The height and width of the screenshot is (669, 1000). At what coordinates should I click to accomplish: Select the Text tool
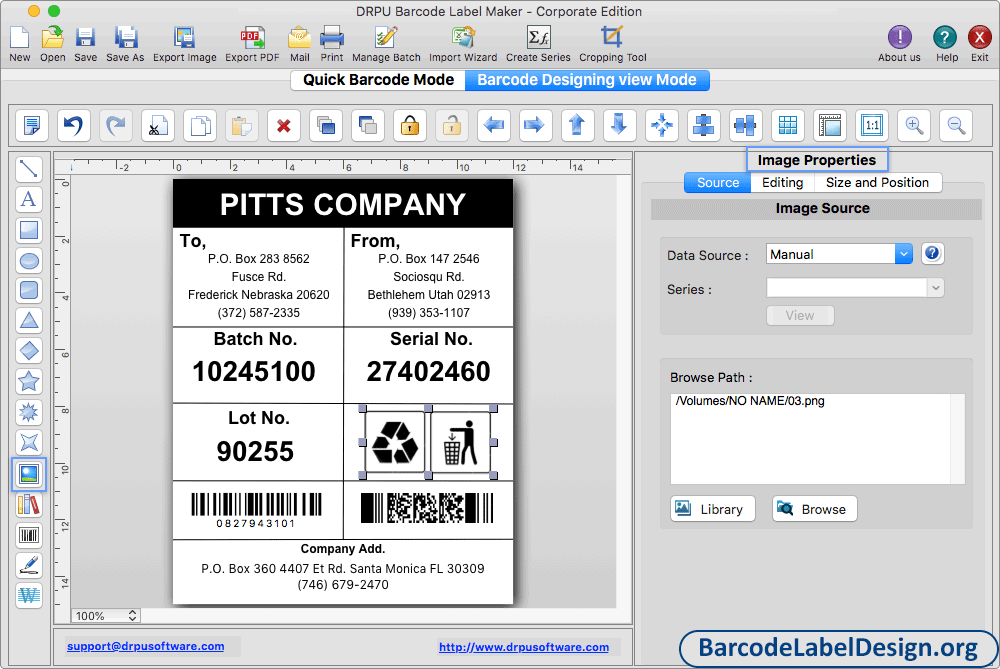click(29, 199)
